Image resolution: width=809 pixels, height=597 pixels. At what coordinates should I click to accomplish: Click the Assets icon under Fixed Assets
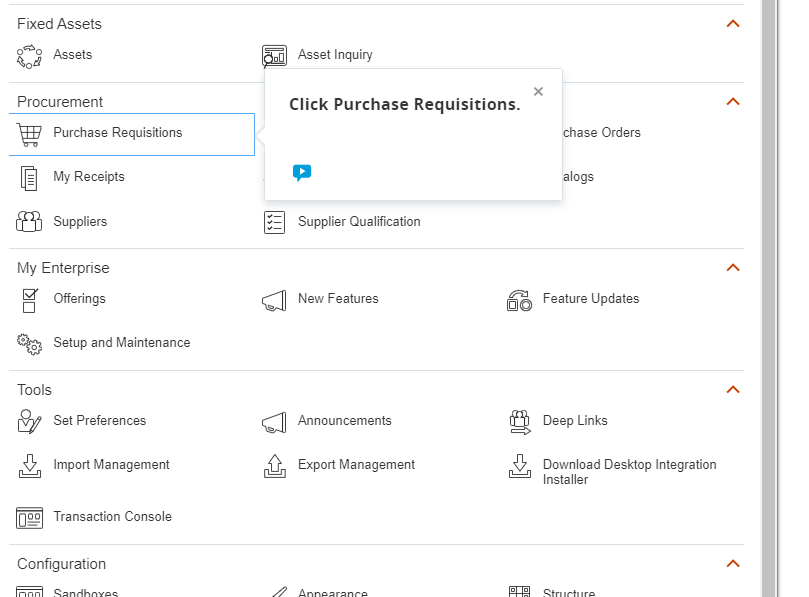point(30,55)
